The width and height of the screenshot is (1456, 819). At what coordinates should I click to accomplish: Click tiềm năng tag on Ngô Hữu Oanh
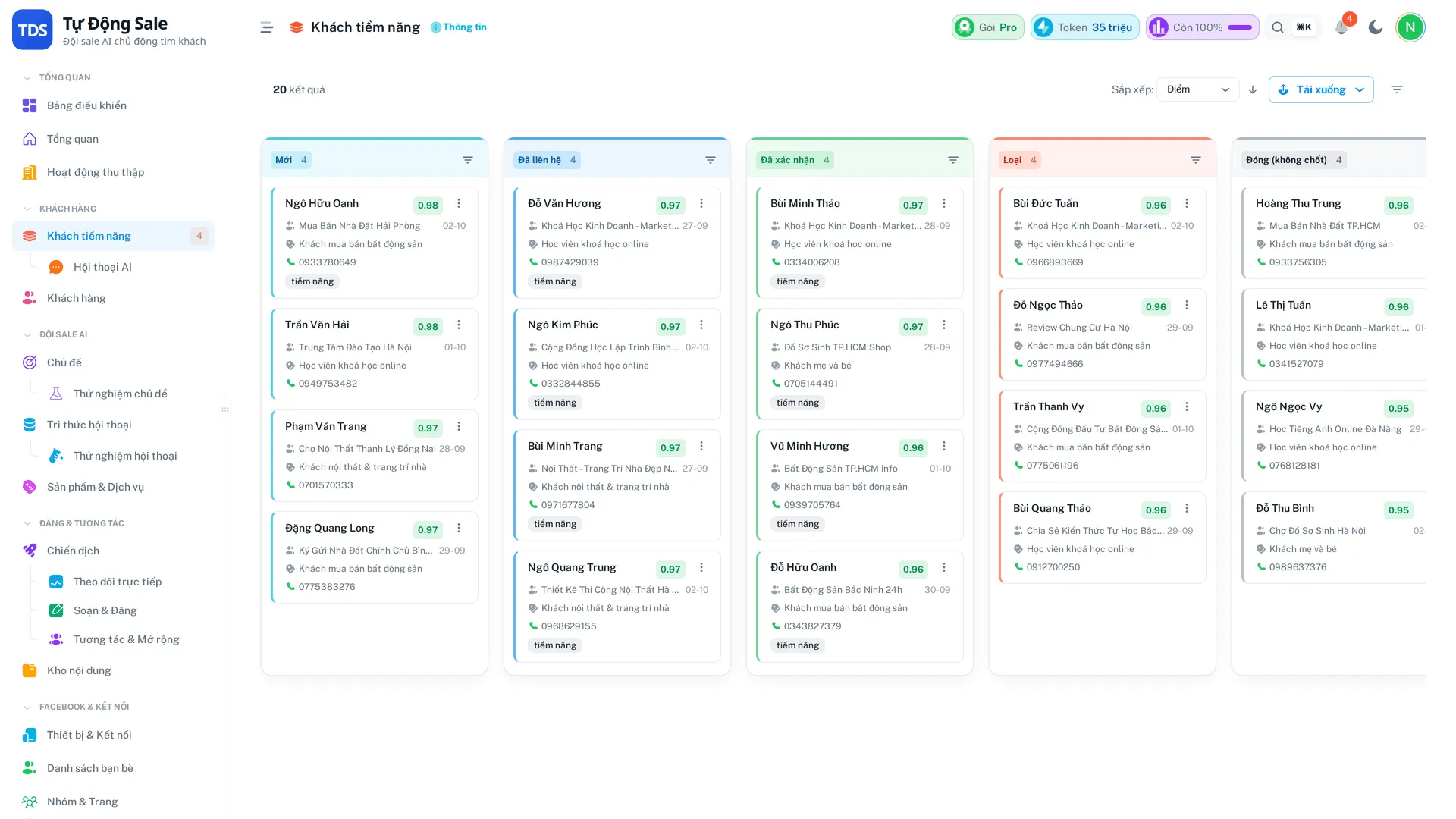[312, 281]
